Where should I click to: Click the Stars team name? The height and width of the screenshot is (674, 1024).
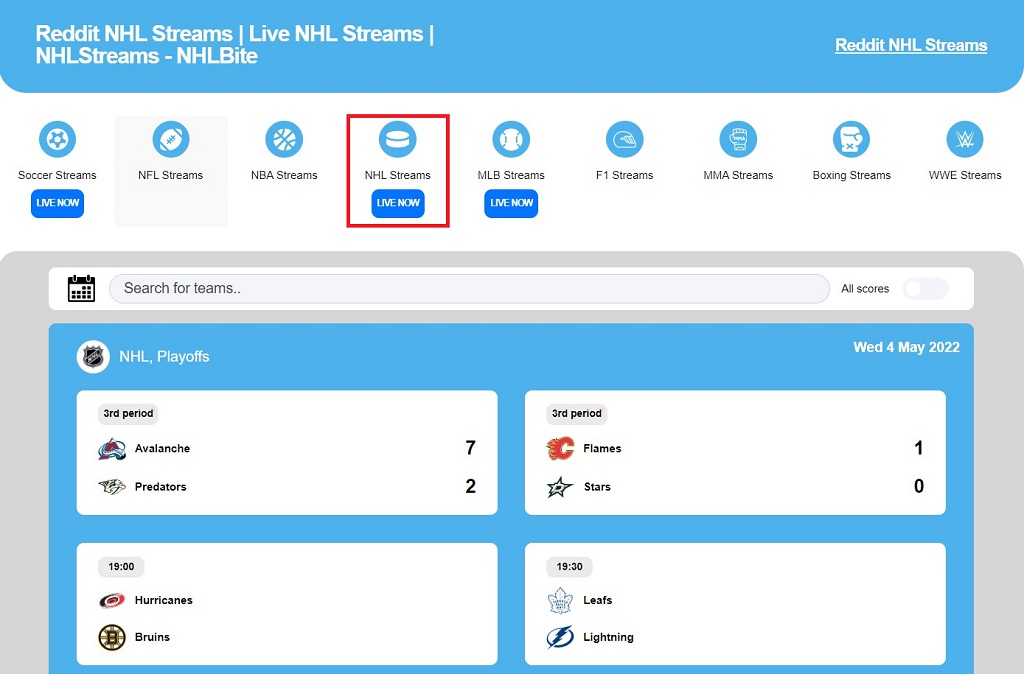coord(597,487)
